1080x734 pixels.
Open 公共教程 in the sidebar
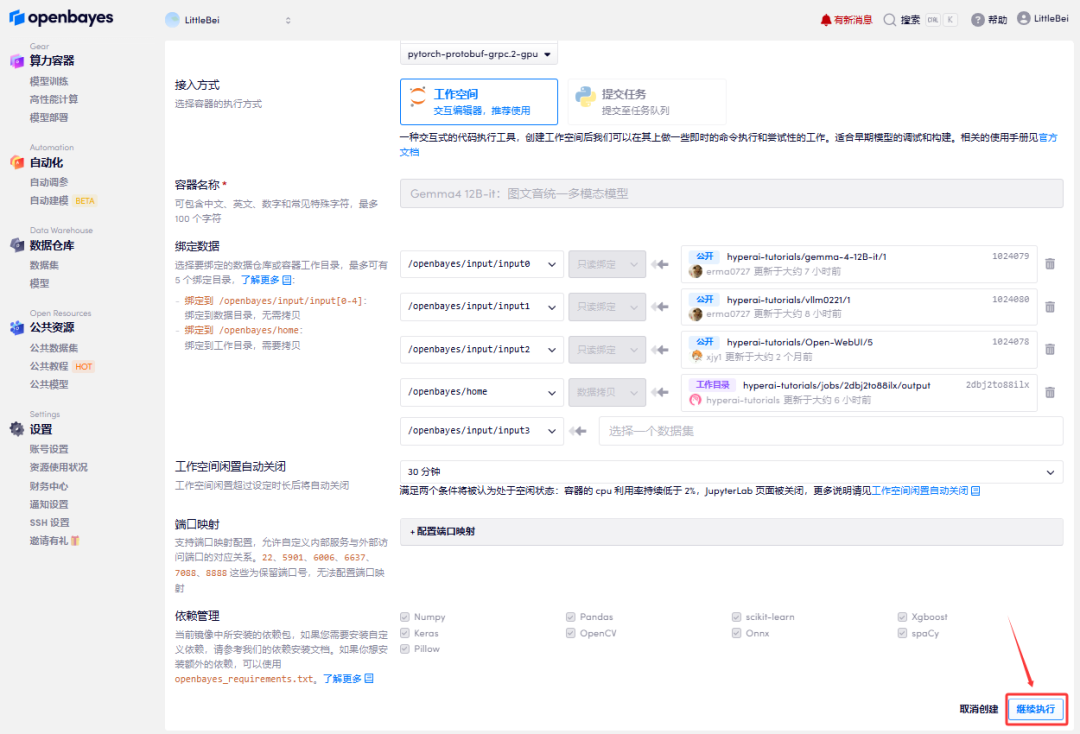point(49,366)
